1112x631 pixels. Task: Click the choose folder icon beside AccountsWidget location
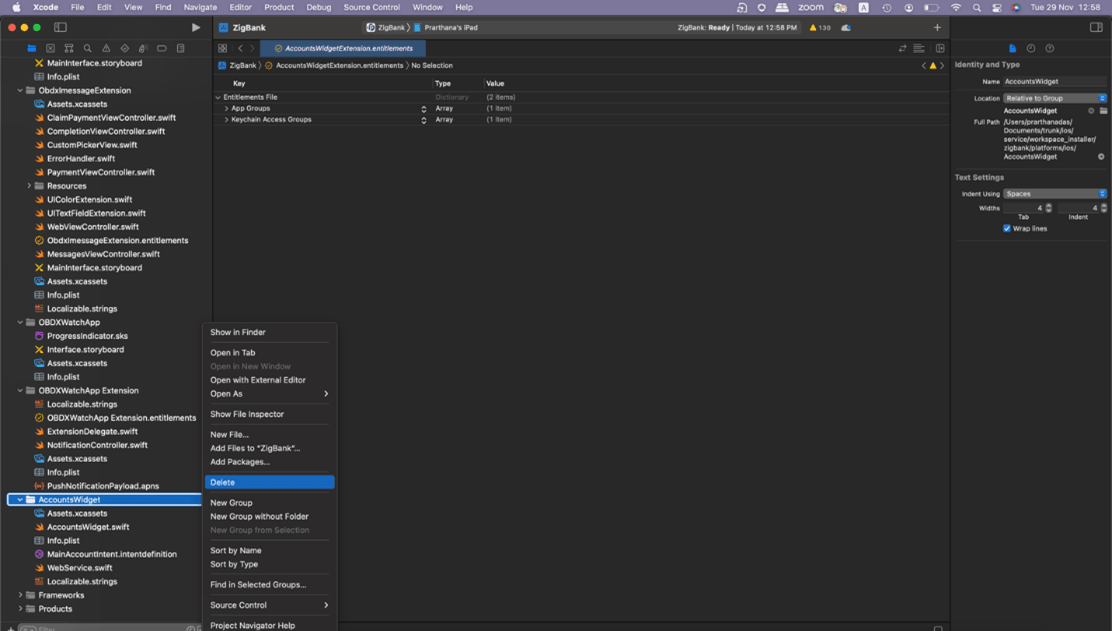click(1103, 111)
